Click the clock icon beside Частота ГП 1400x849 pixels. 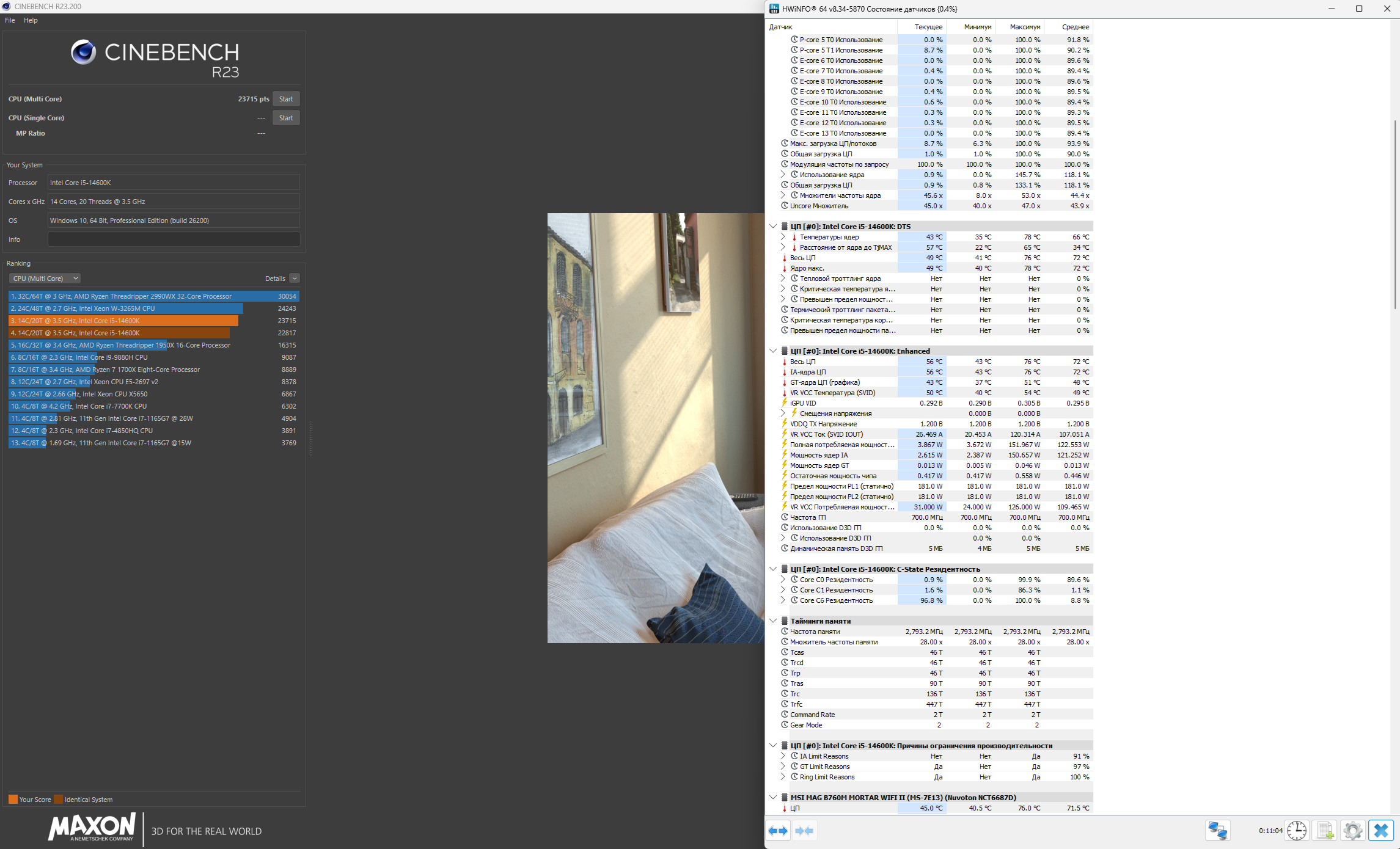coord(785,517)
